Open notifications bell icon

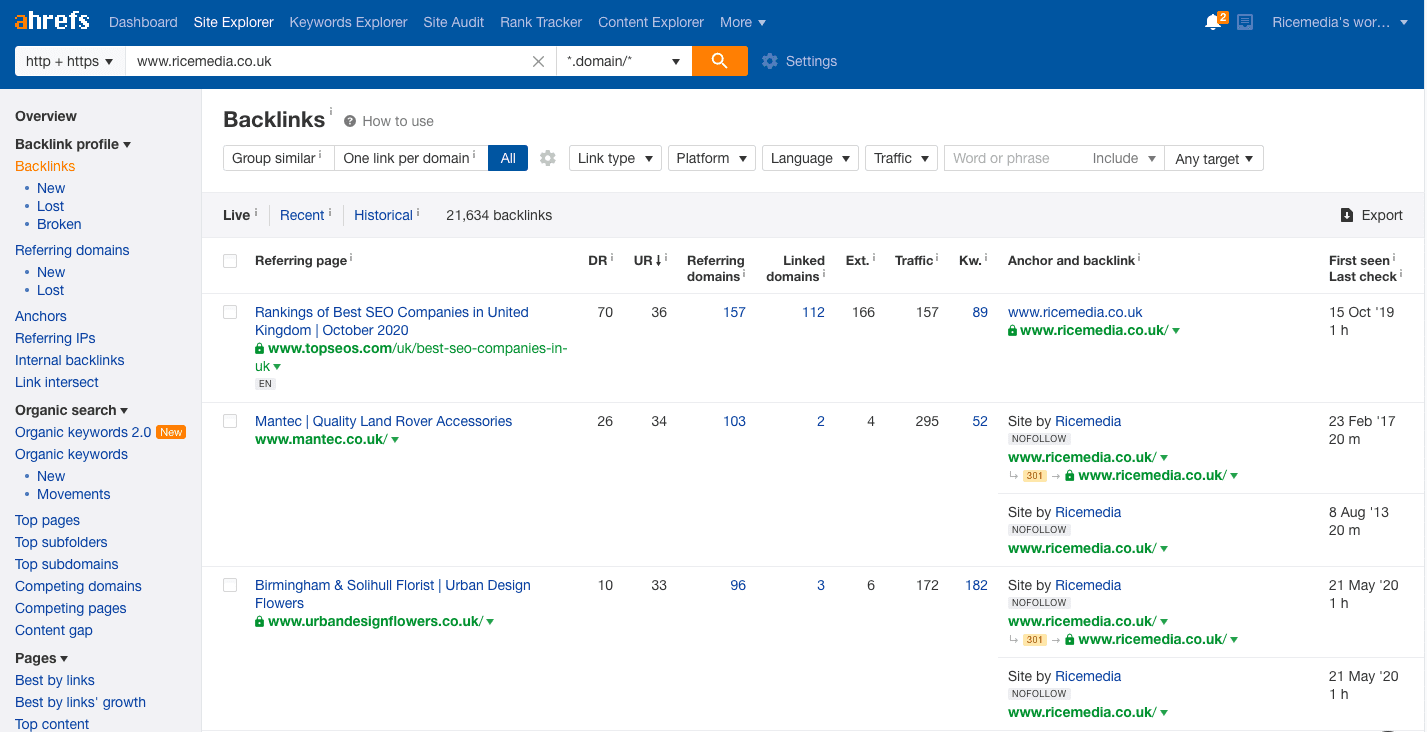click(x=1214, y=22)
